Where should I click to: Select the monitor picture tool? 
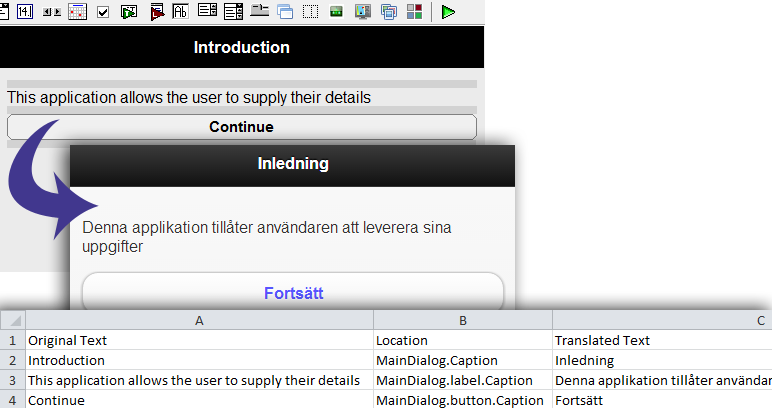coord(363,12)
